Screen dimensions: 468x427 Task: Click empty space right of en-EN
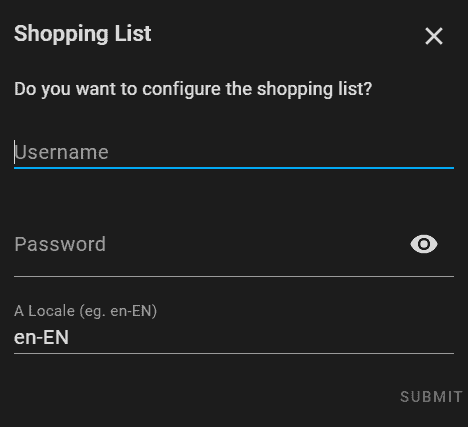point(262,337)
